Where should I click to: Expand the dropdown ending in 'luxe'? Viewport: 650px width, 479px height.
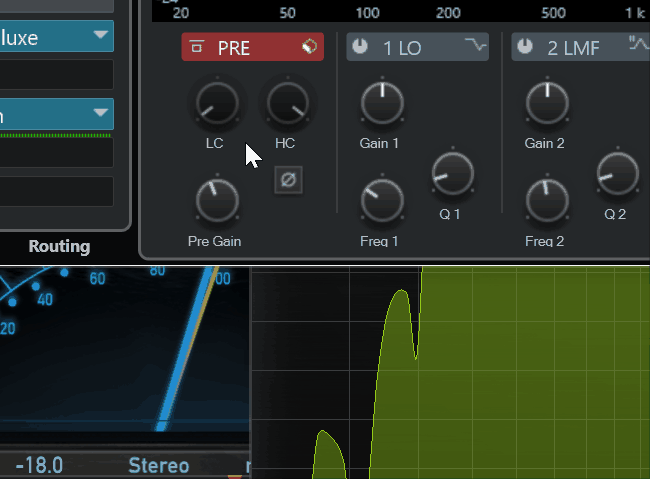pyautogui.click(x=101, y=36)
